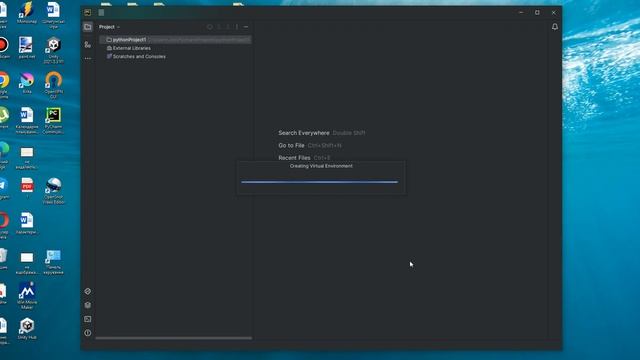This screenshot has height=360, width=640.
Task: Click the Project panel horizontal scrollbar
Action: [173, 338]
